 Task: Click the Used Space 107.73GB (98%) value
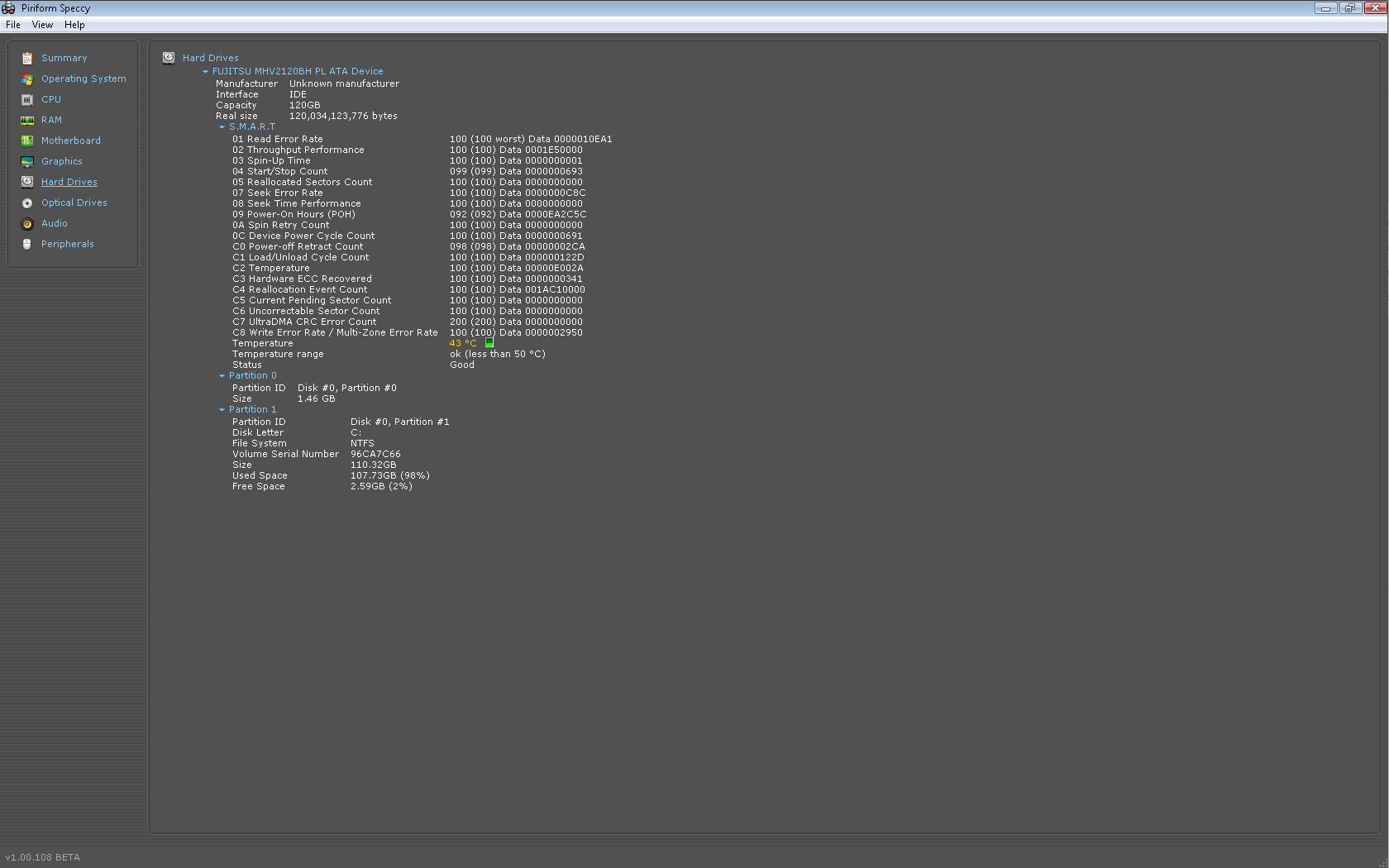pos(390,475)
